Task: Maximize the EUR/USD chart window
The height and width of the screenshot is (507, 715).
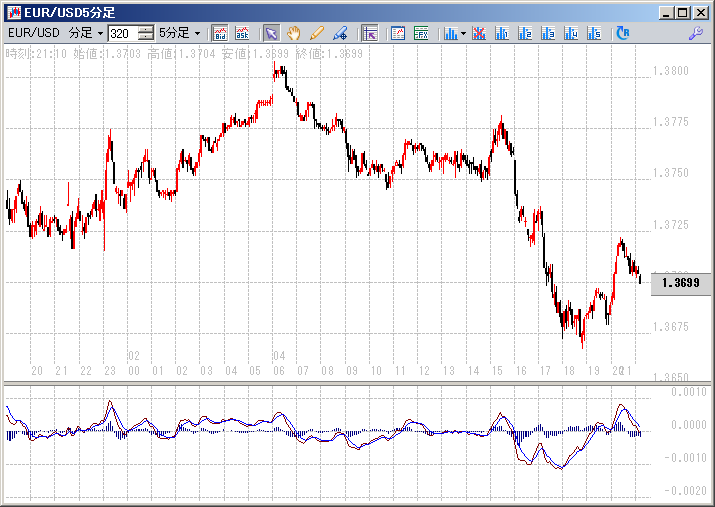Action: tap(683, 13)
